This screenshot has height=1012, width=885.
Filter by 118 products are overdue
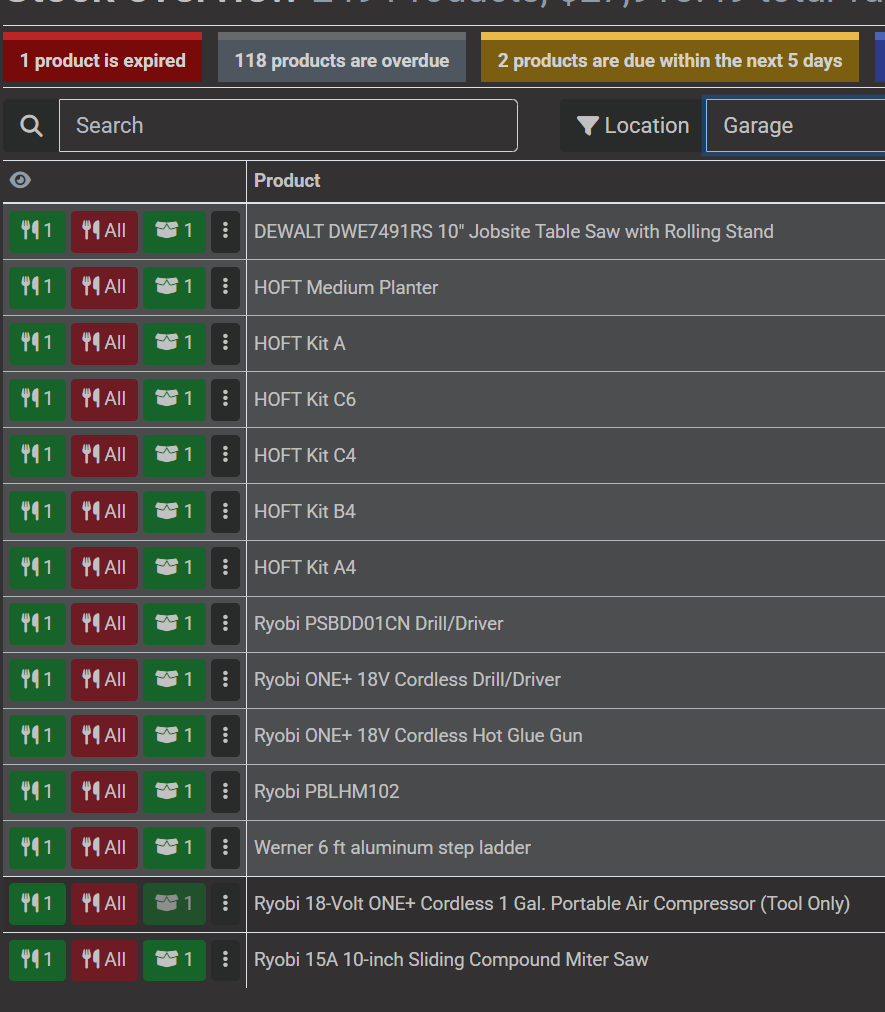pyautogui.click(x=341, y=57)
